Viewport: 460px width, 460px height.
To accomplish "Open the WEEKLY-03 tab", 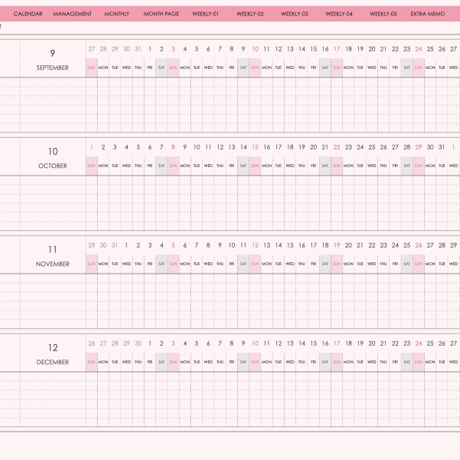I will (x=294, y=14).
